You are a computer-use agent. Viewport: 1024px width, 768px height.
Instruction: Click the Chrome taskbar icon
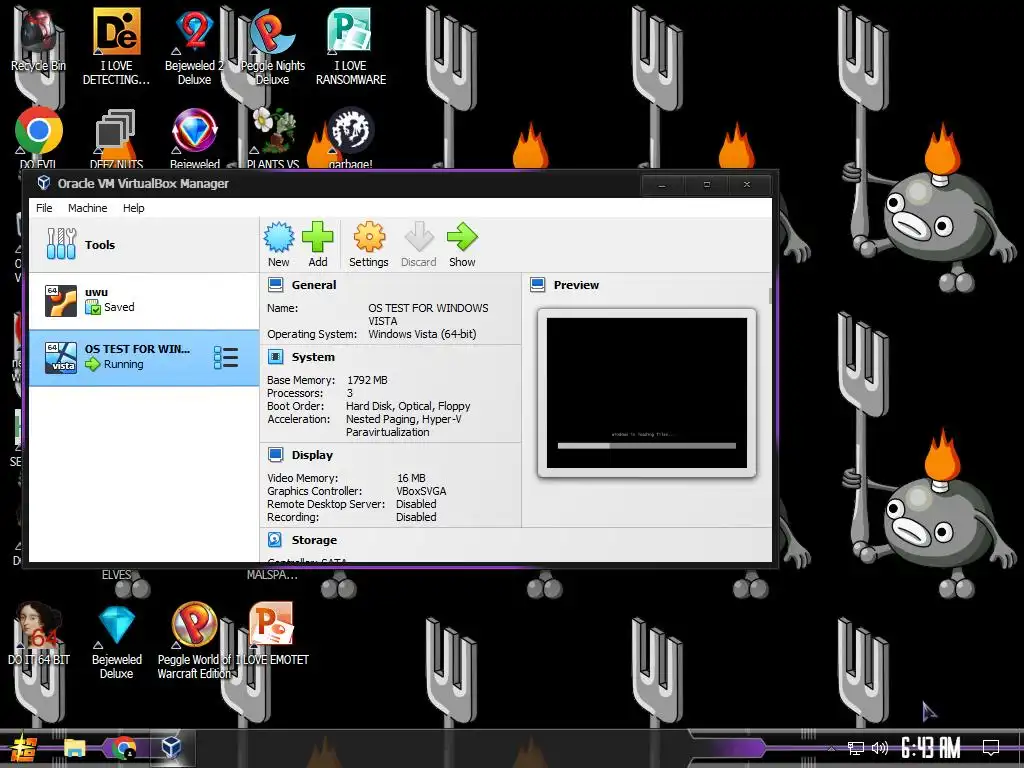[x=123, y=748]
